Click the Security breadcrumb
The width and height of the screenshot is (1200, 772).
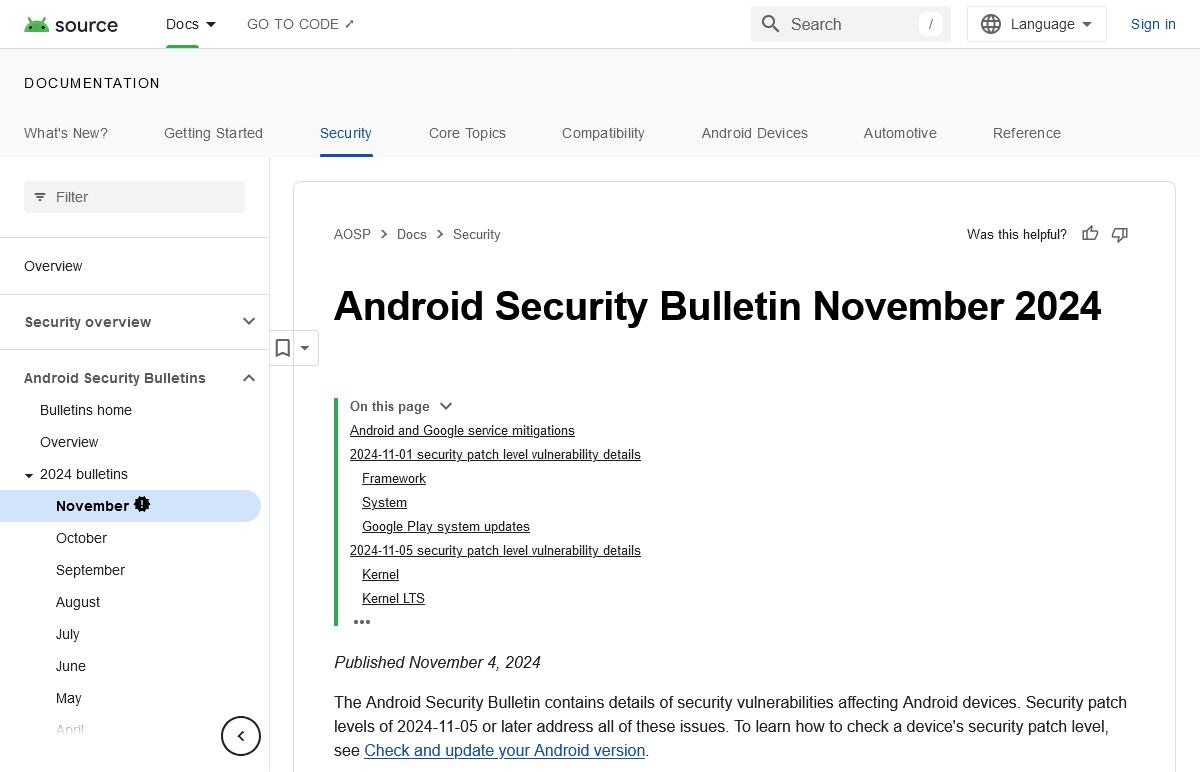click(x=477, y=234)
